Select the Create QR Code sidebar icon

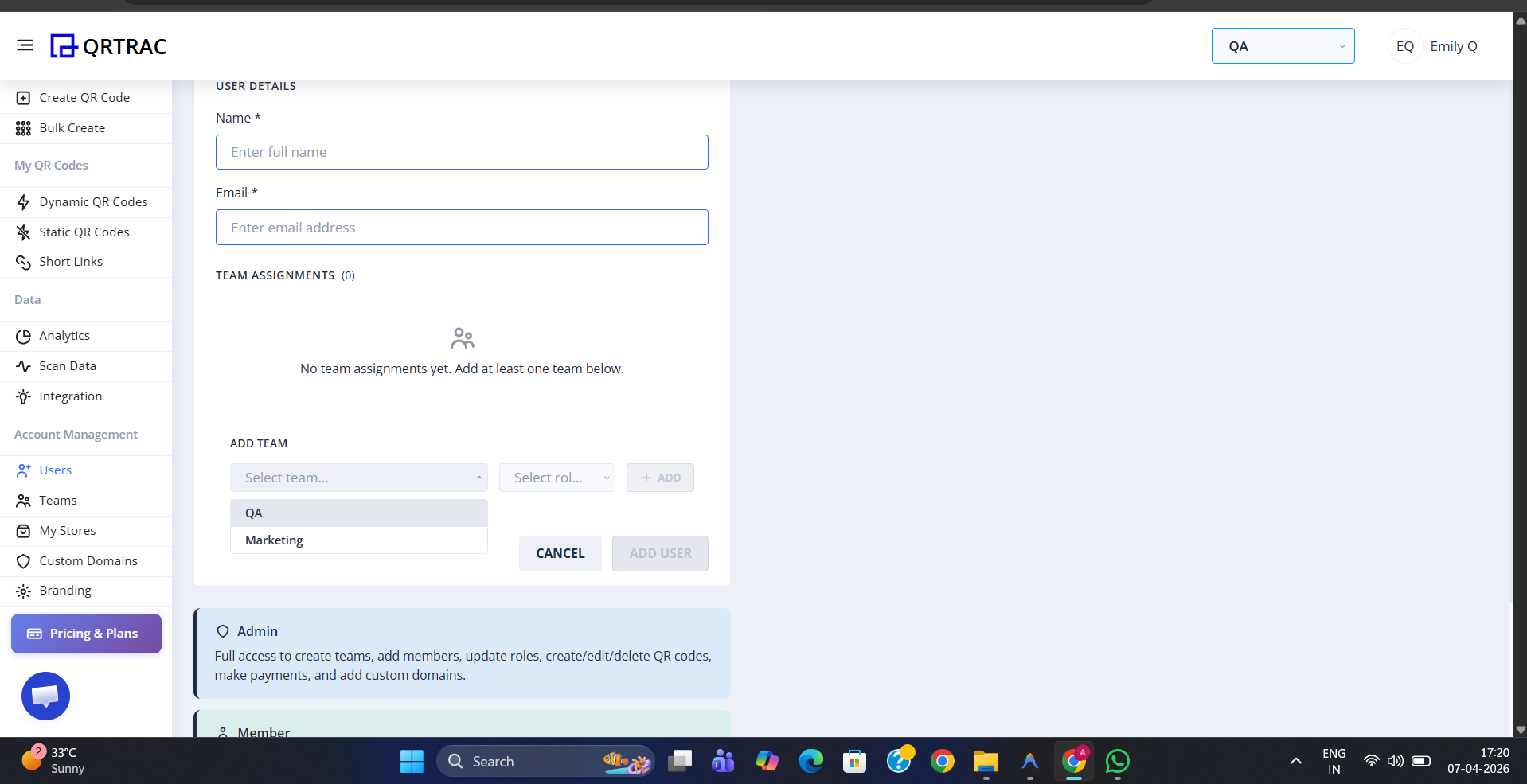22,97
